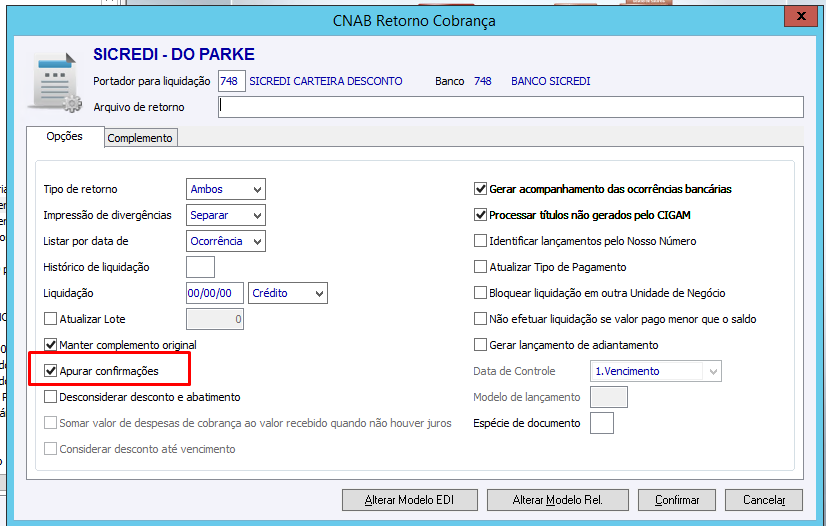Enable Desconsiderar desconto e abatimento

pos(50,396)
